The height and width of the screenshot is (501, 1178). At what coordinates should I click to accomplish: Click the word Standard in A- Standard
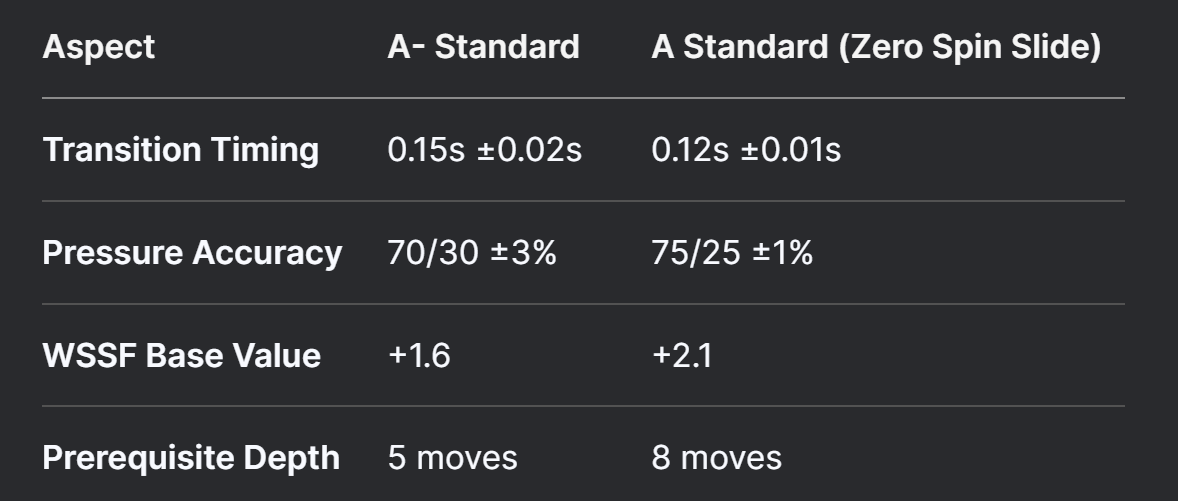click(507, 47)
